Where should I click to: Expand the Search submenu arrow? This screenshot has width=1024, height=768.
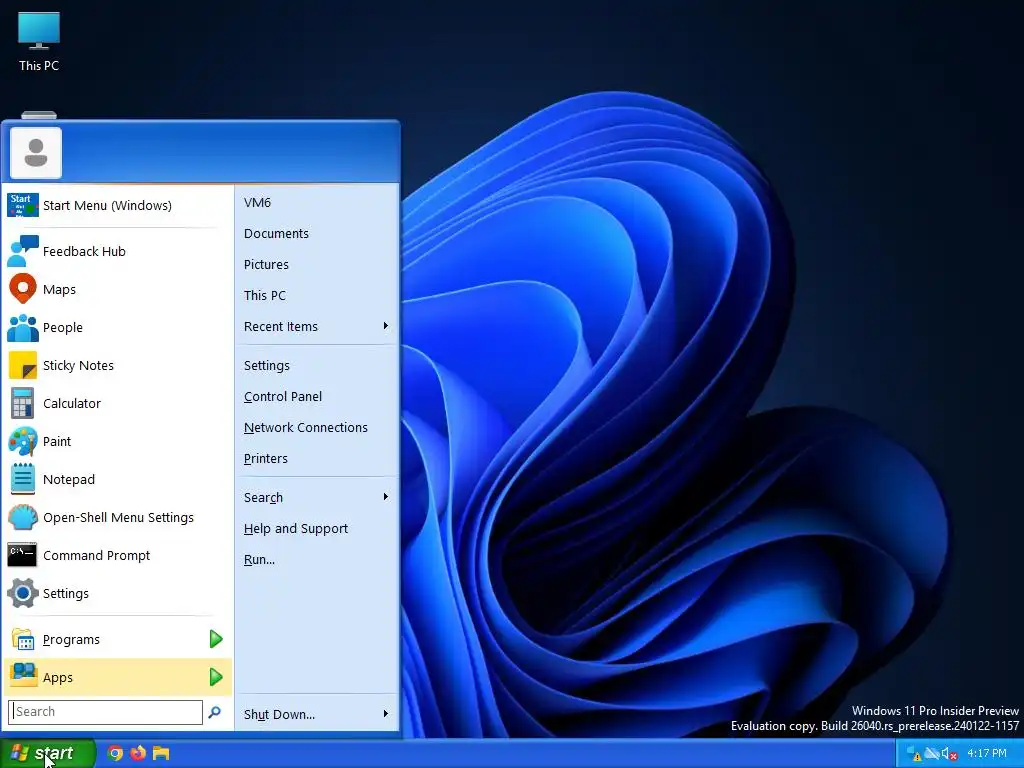click(385, 497)
